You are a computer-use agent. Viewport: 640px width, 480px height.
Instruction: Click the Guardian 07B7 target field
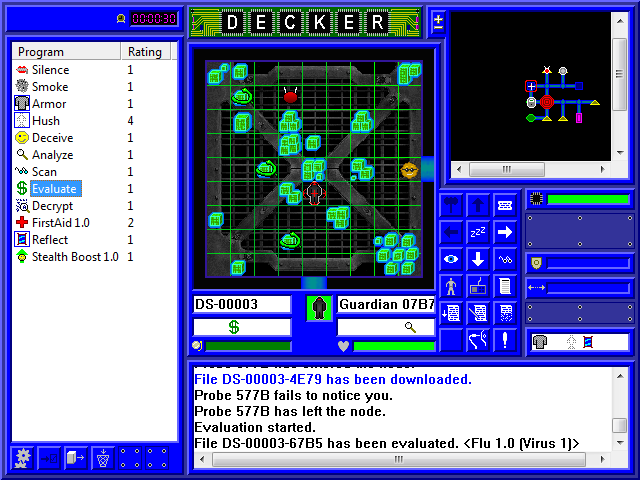(x=386, y=304)
